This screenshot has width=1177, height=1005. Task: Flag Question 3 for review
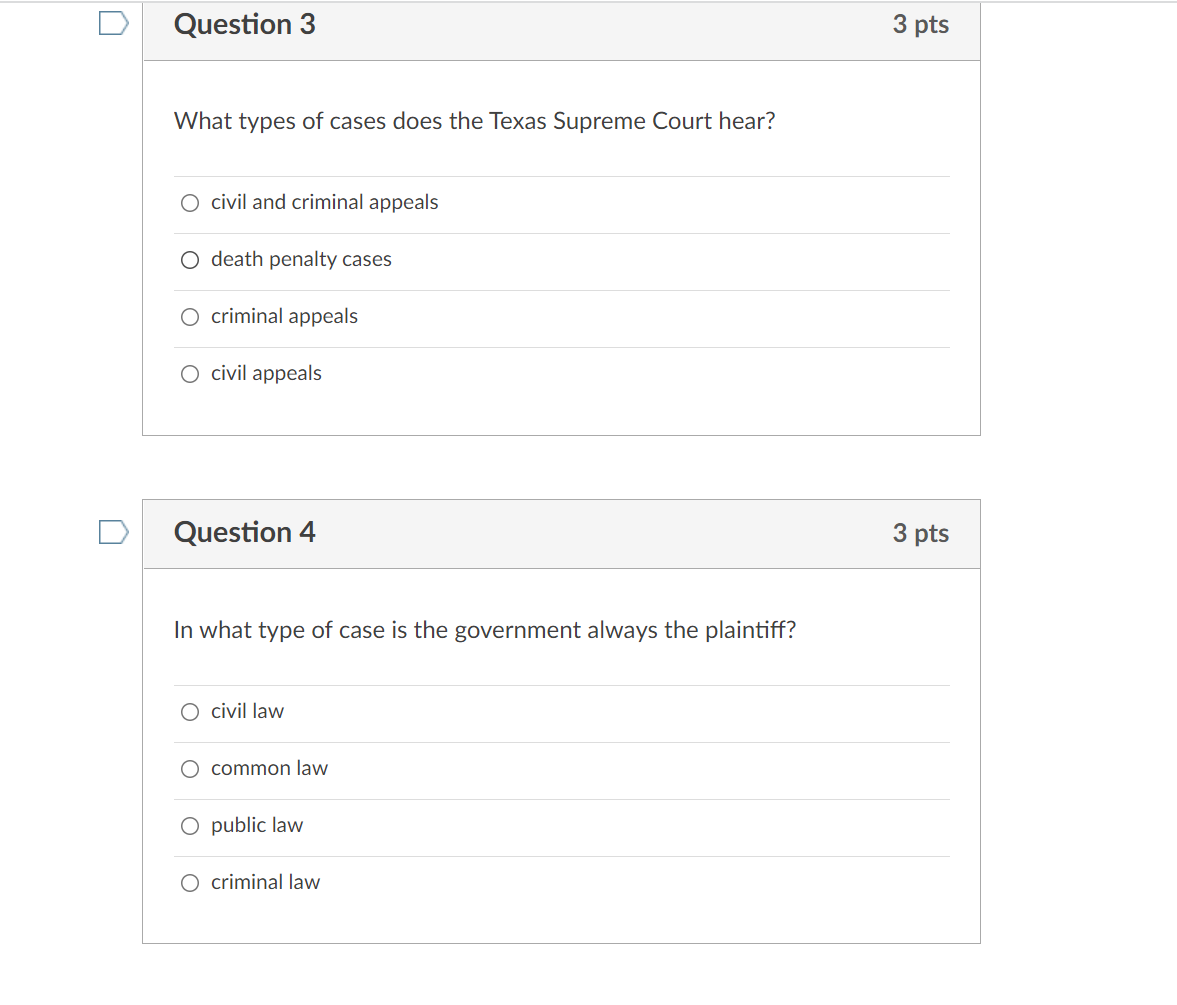[x=113, y=23]
